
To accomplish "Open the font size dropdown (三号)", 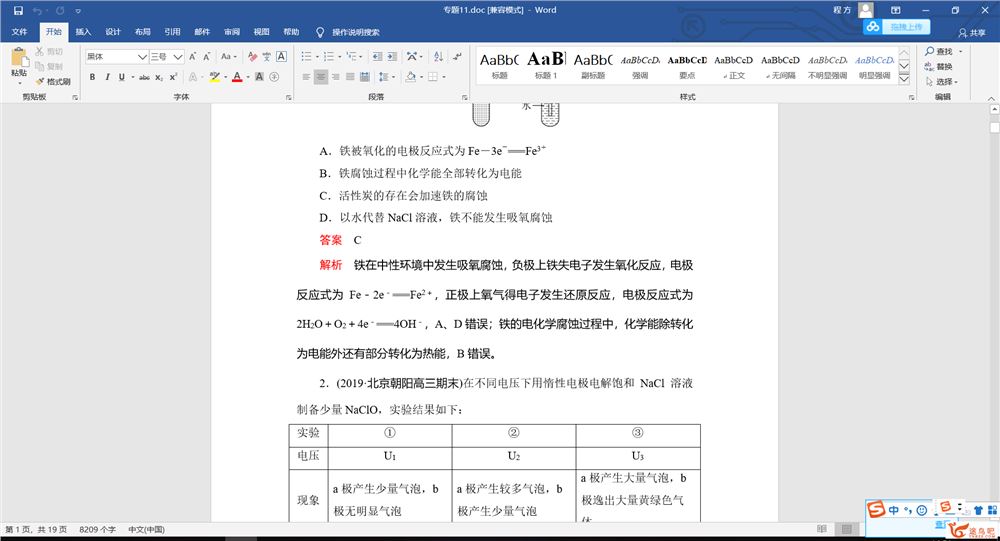I will pos(178,57).
